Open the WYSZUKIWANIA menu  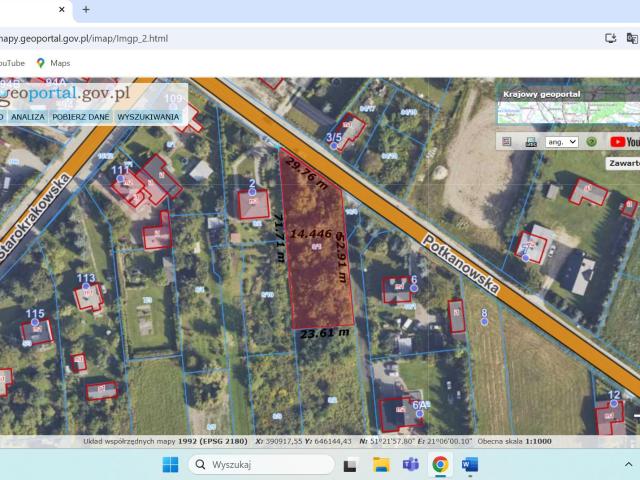click(148, 117)
